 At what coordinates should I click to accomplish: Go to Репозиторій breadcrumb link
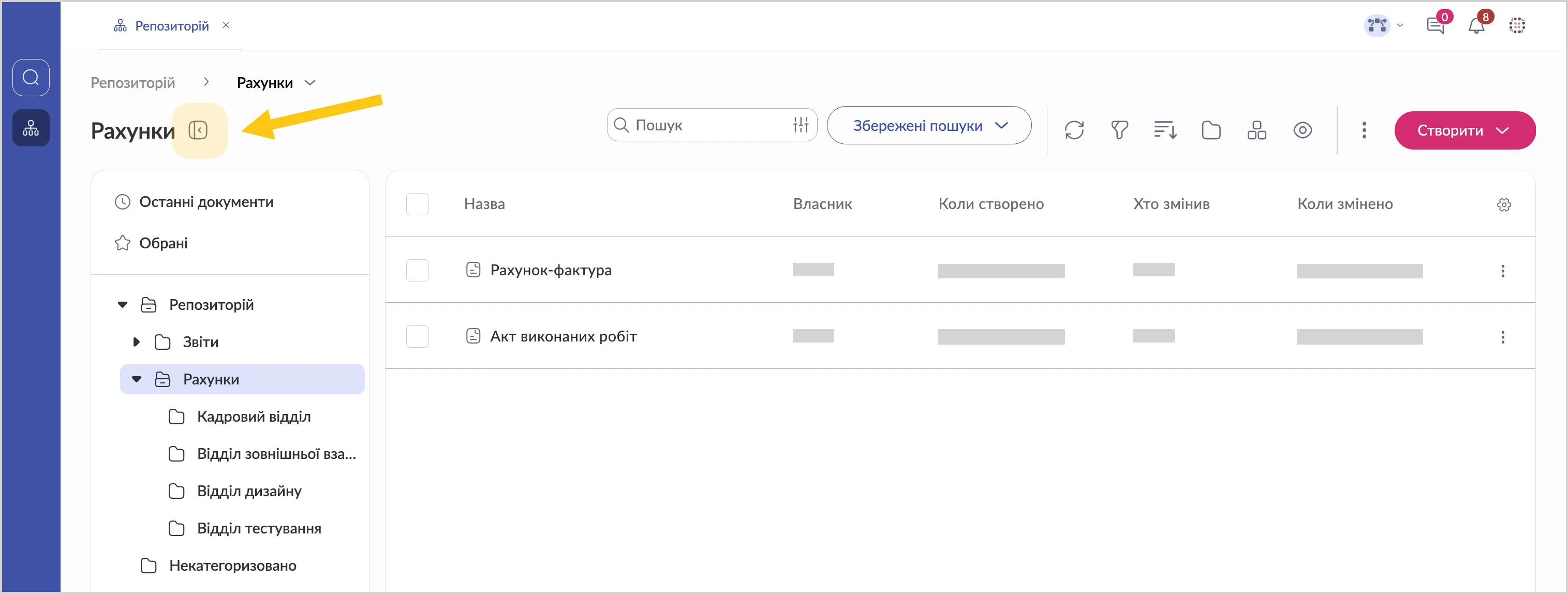click(132, 83)
